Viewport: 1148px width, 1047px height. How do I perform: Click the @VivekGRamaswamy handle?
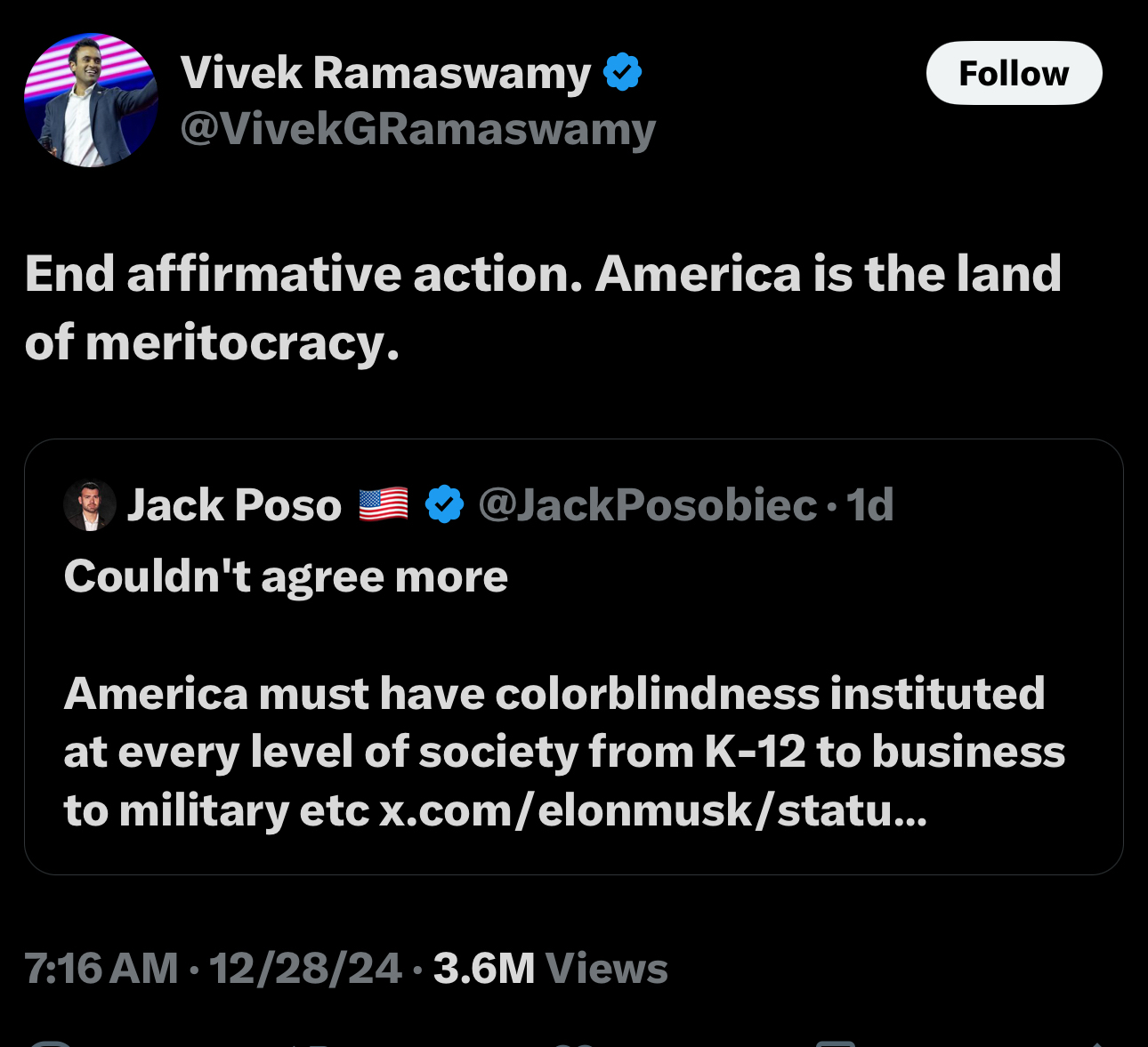pyautogui.click(x=417, y=129)
